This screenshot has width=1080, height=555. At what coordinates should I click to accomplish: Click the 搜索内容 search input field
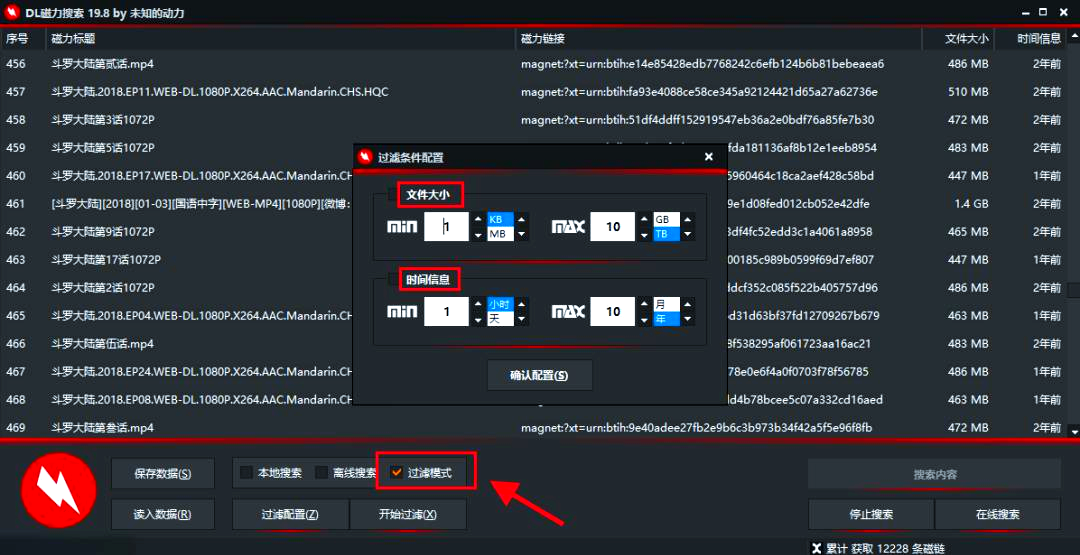(934, 474)
